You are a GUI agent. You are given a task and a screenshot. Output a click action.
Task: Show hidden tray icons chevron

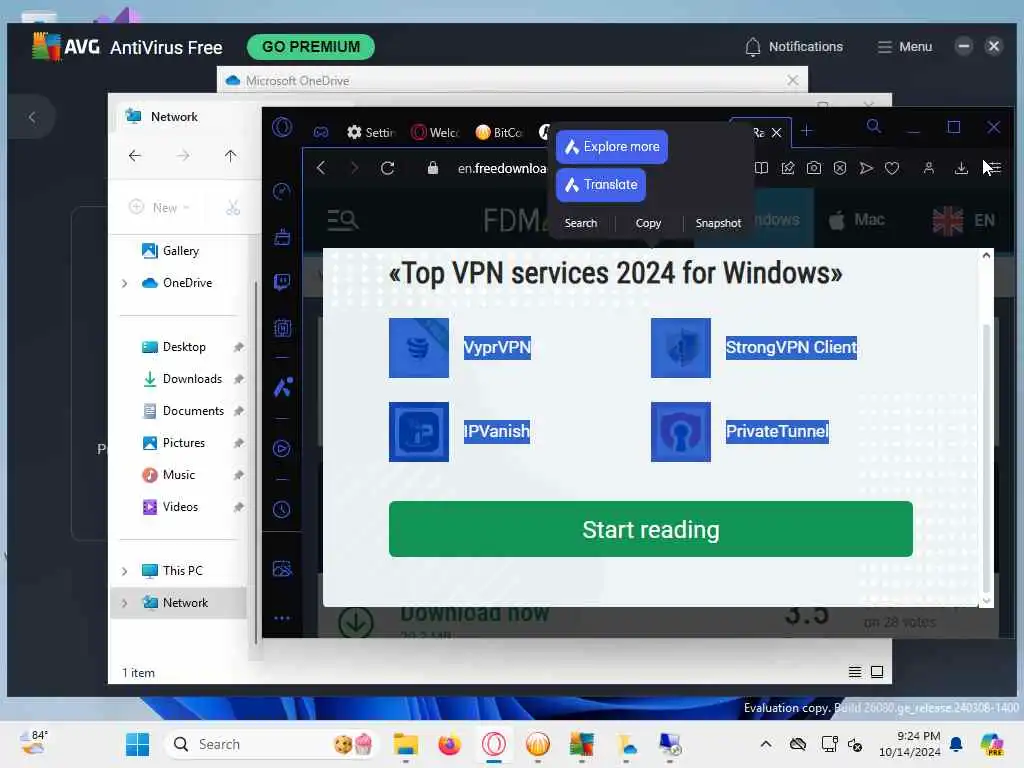766,744
